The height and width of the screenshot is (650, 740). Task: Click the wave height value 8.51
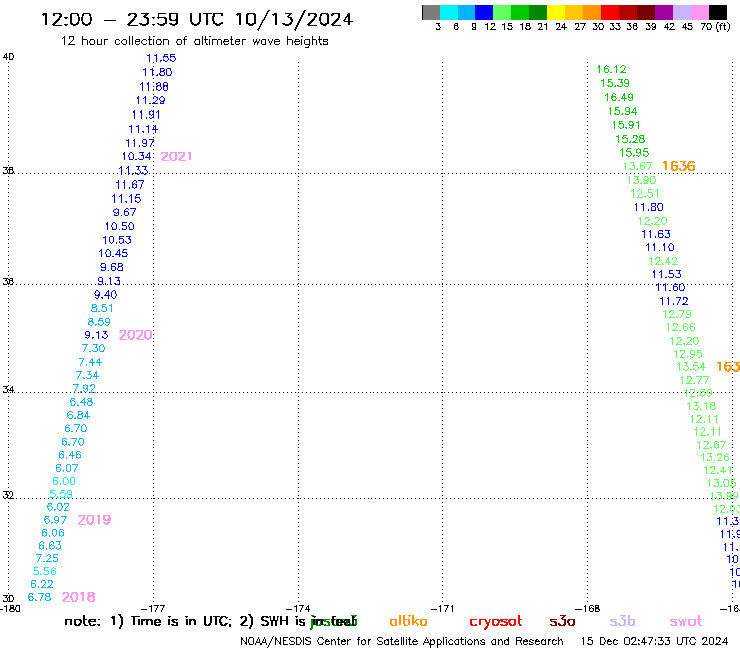102,308
